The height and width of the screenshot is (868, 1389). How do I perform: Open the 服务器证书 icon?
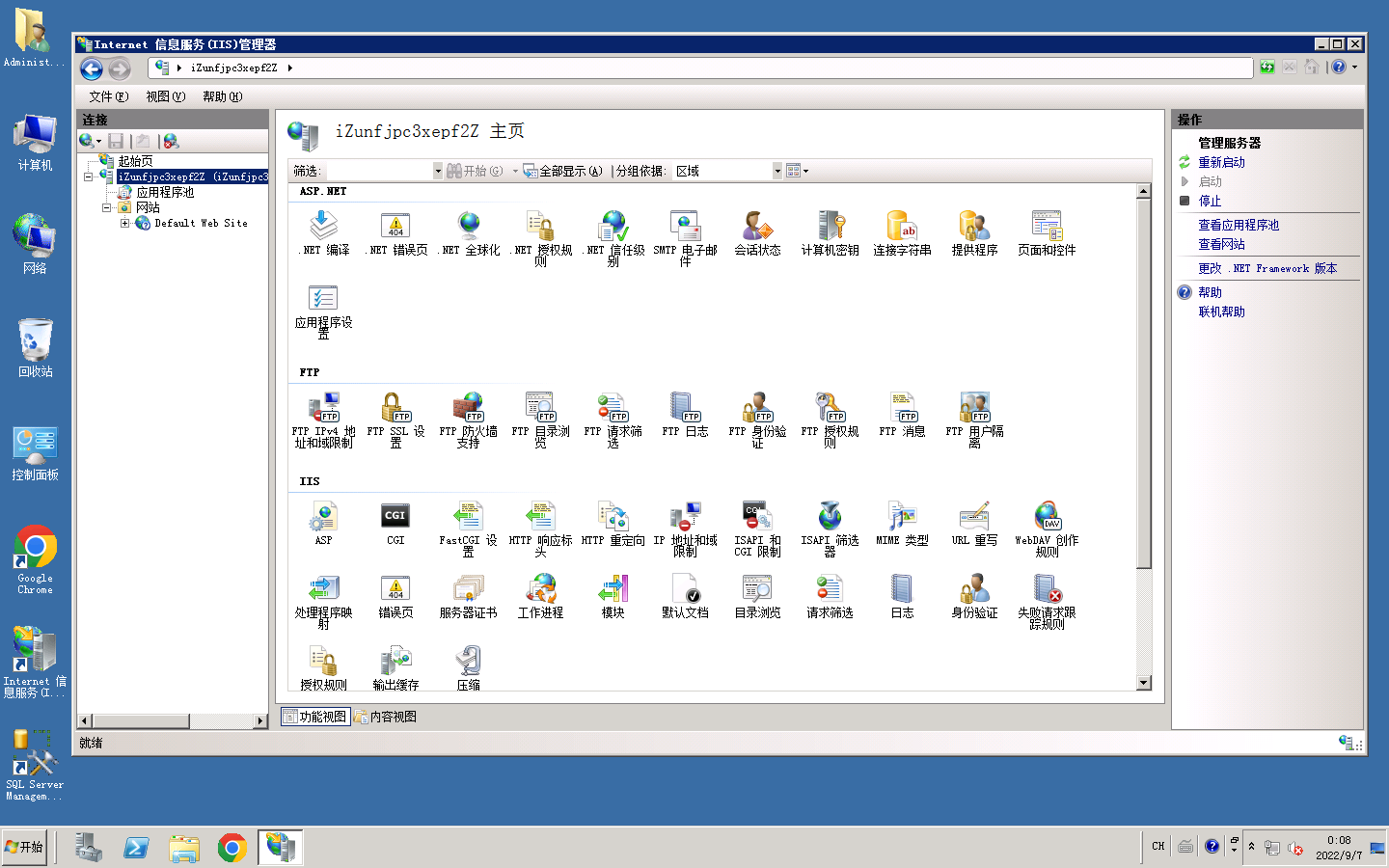(x=469, y=596)
